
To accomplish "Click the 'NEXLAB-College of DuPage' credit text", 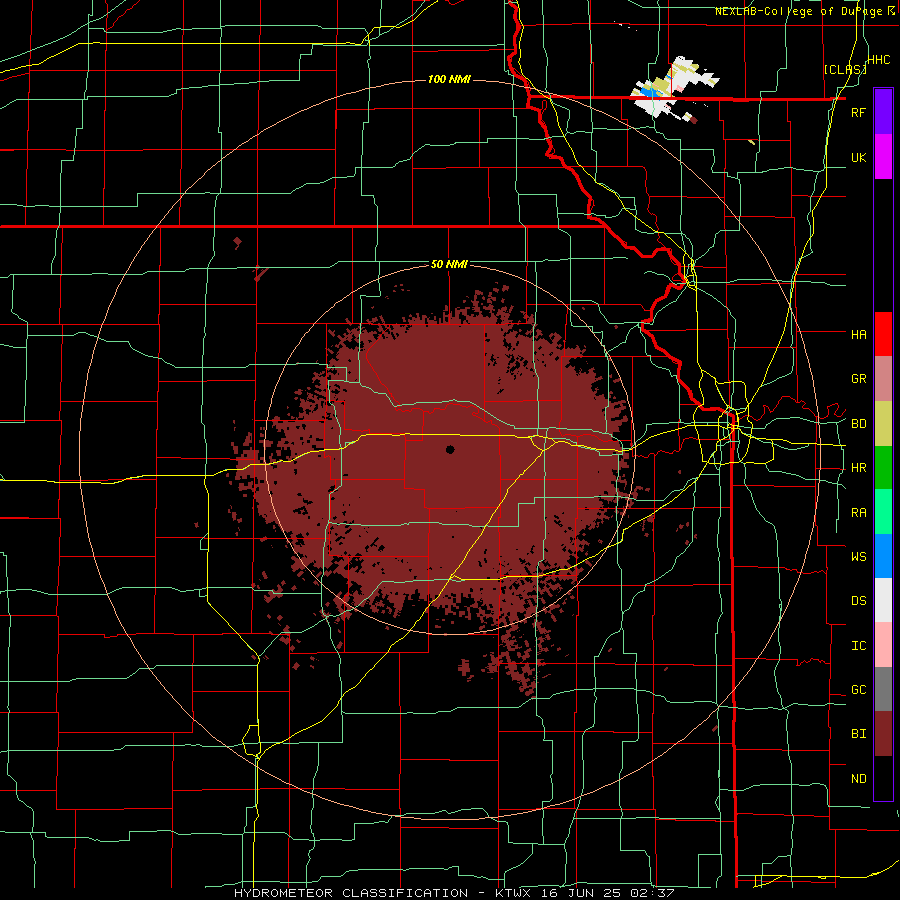I will pyautogui.click(x=798, y=11).
